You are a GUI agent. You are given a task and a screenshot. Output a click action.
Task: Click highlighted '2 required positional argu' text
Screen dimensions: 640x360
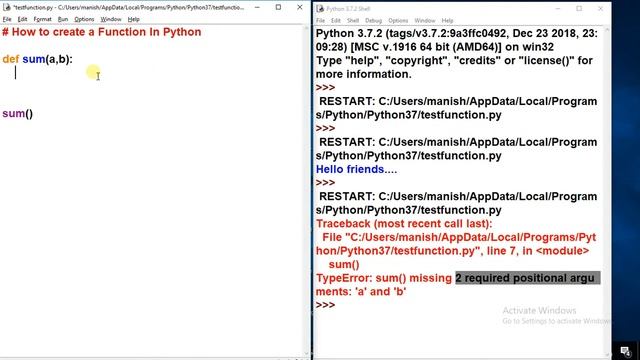pyautogui.click(x=527, y=278)
